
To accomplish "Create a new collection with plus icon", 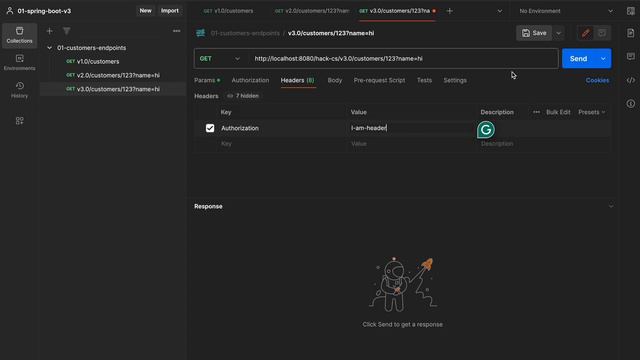I will (x=49, y=31).
